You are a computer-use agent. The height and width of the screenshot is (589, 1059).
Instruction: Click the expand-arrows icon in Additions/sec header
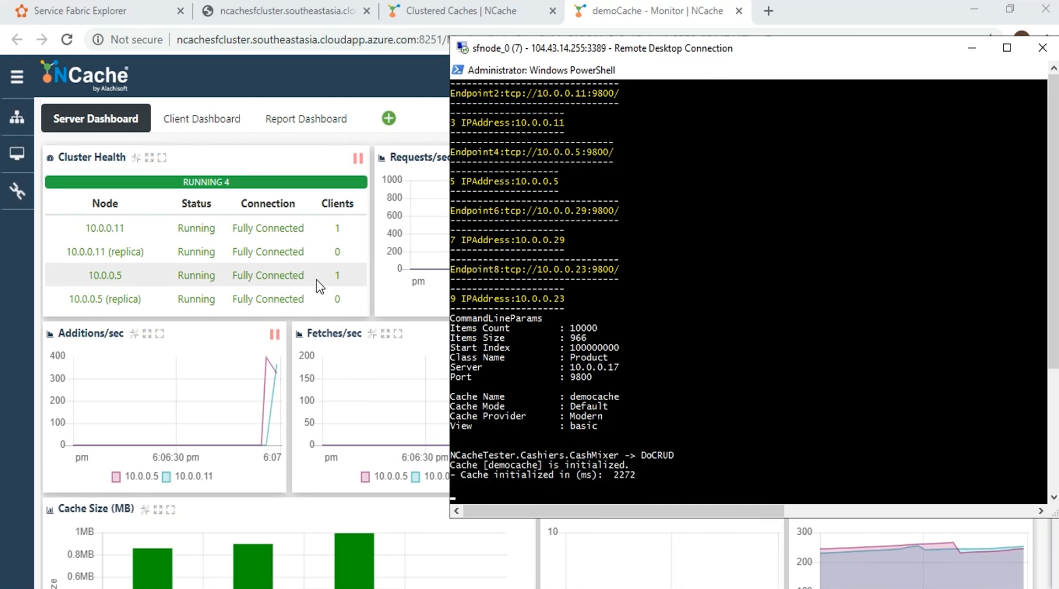point(147,334)
